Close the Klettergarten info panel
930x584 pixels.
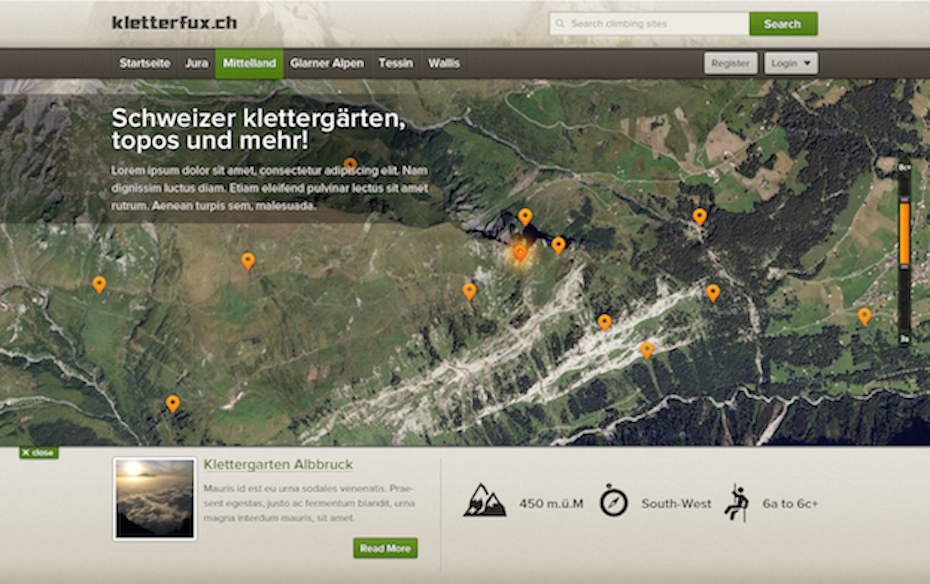point(38,453)
